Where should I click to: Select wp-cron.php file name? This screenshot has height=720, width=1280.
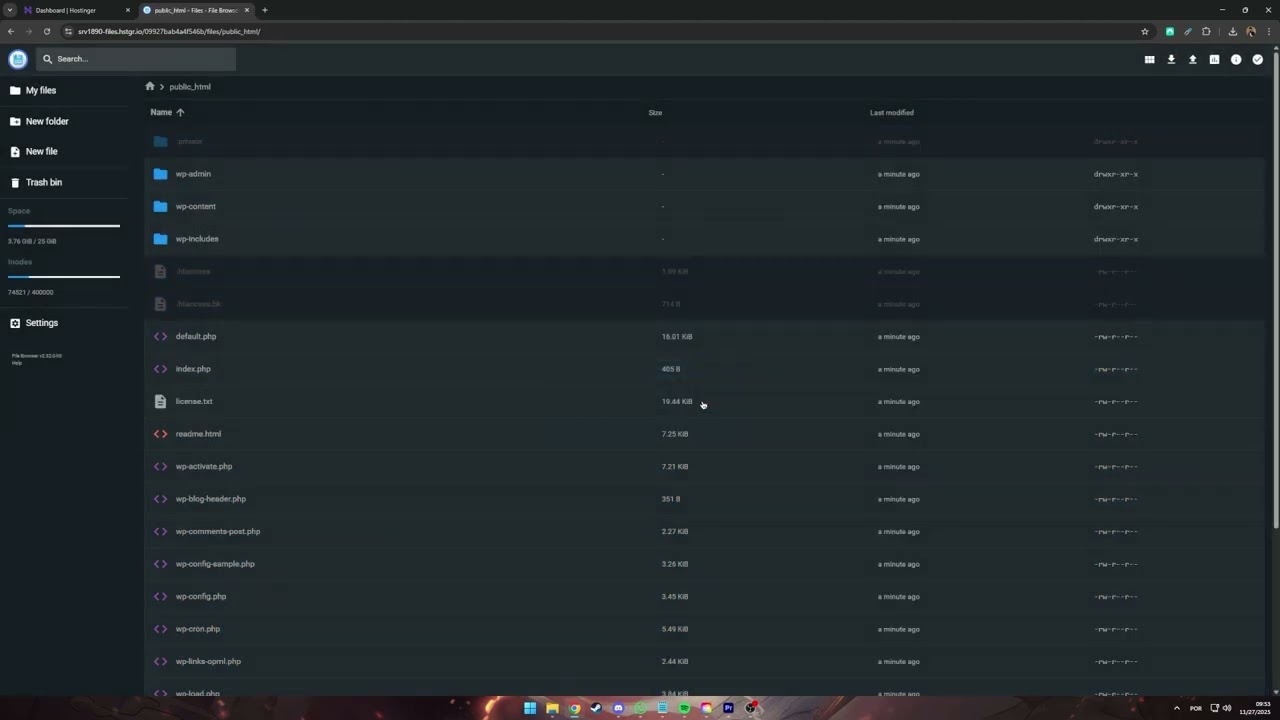pos(198,629)
